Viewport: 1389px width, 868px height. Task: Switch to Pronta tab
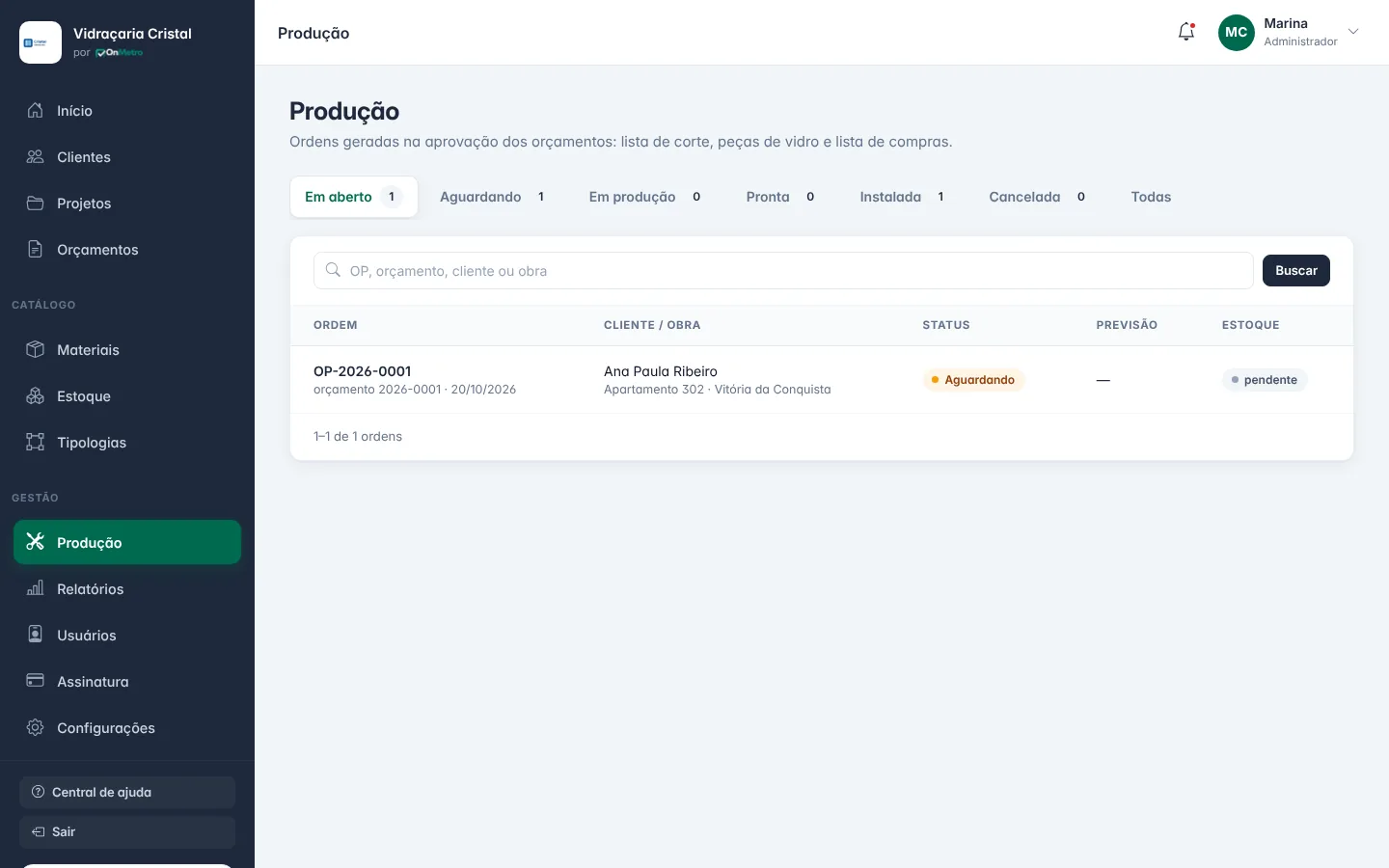click(781, 197)
